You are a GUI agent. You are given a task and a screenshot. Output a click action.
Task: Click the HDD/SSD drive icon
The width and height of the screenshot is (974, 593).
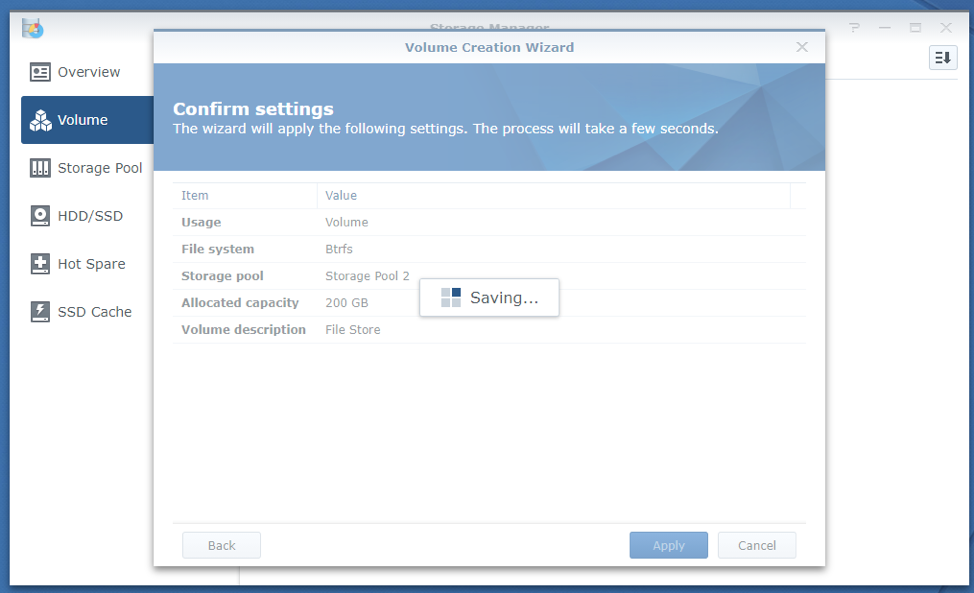(x=40, y=216)
